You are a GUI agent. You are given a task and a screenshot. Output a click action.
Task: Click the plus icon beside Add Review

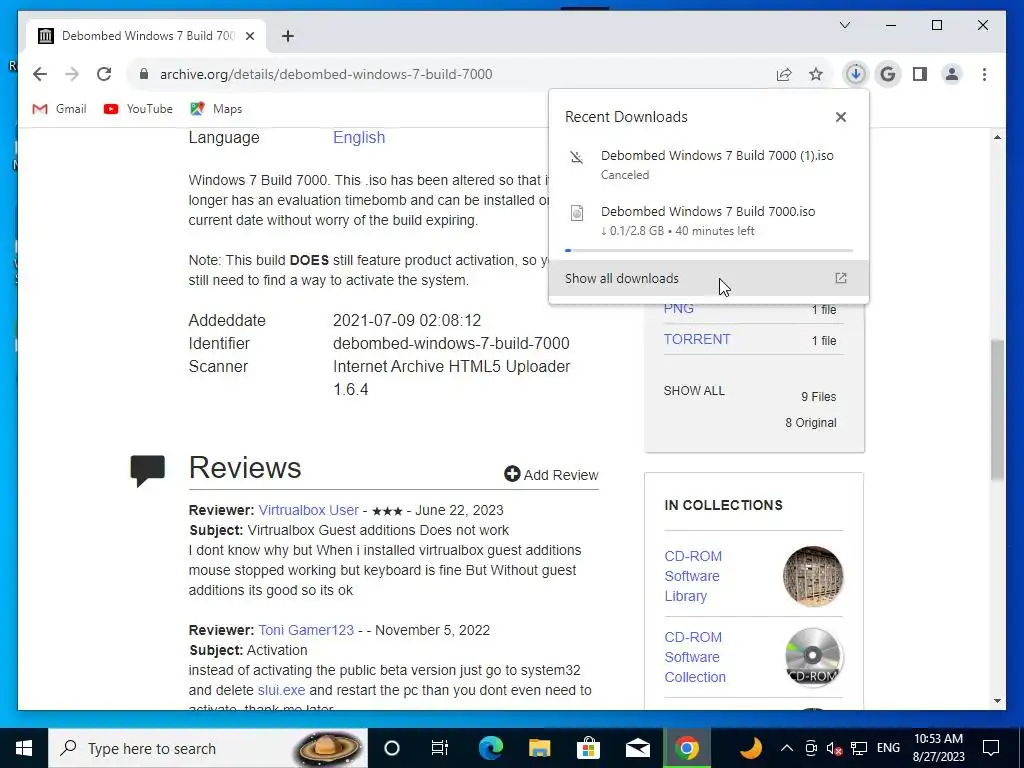512,474
